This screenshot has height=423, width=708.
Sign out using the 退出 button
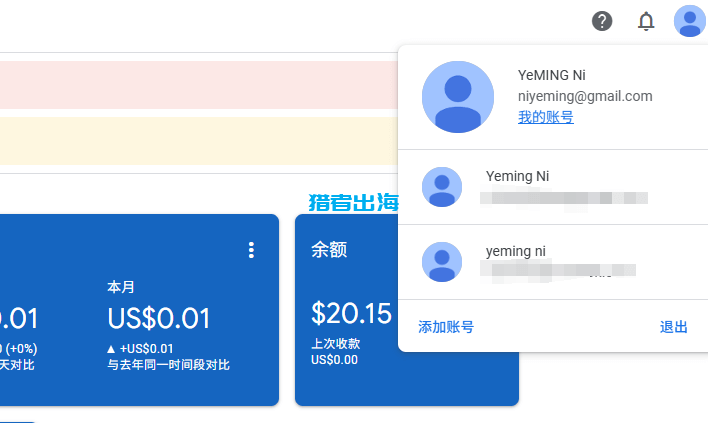pyautogui.click(x=674, y=327)
